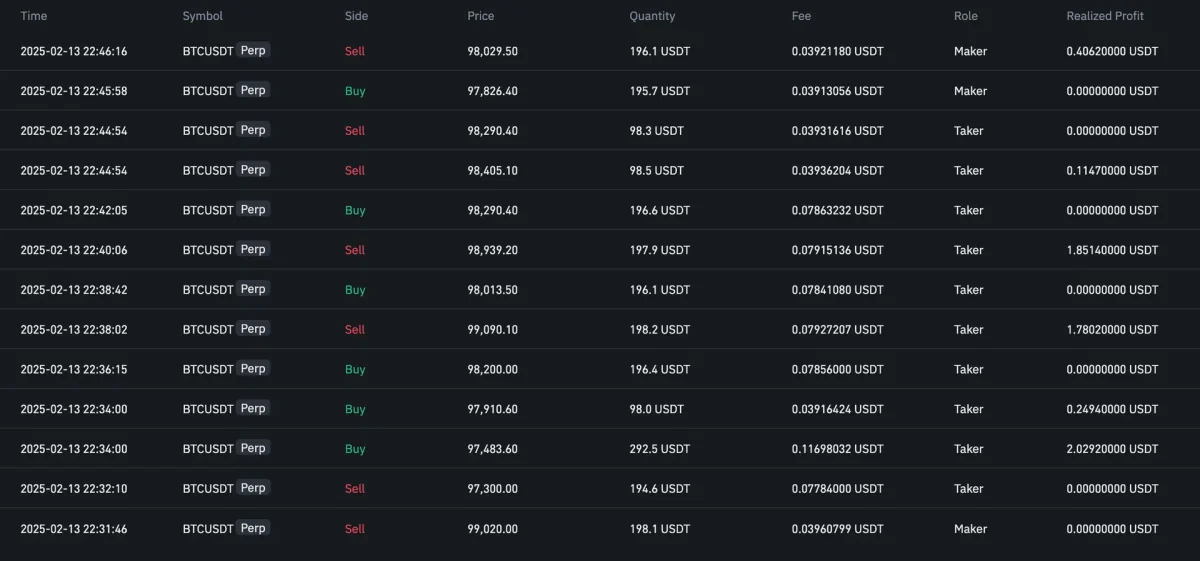Click the Quantity column header

coord(652,16)
